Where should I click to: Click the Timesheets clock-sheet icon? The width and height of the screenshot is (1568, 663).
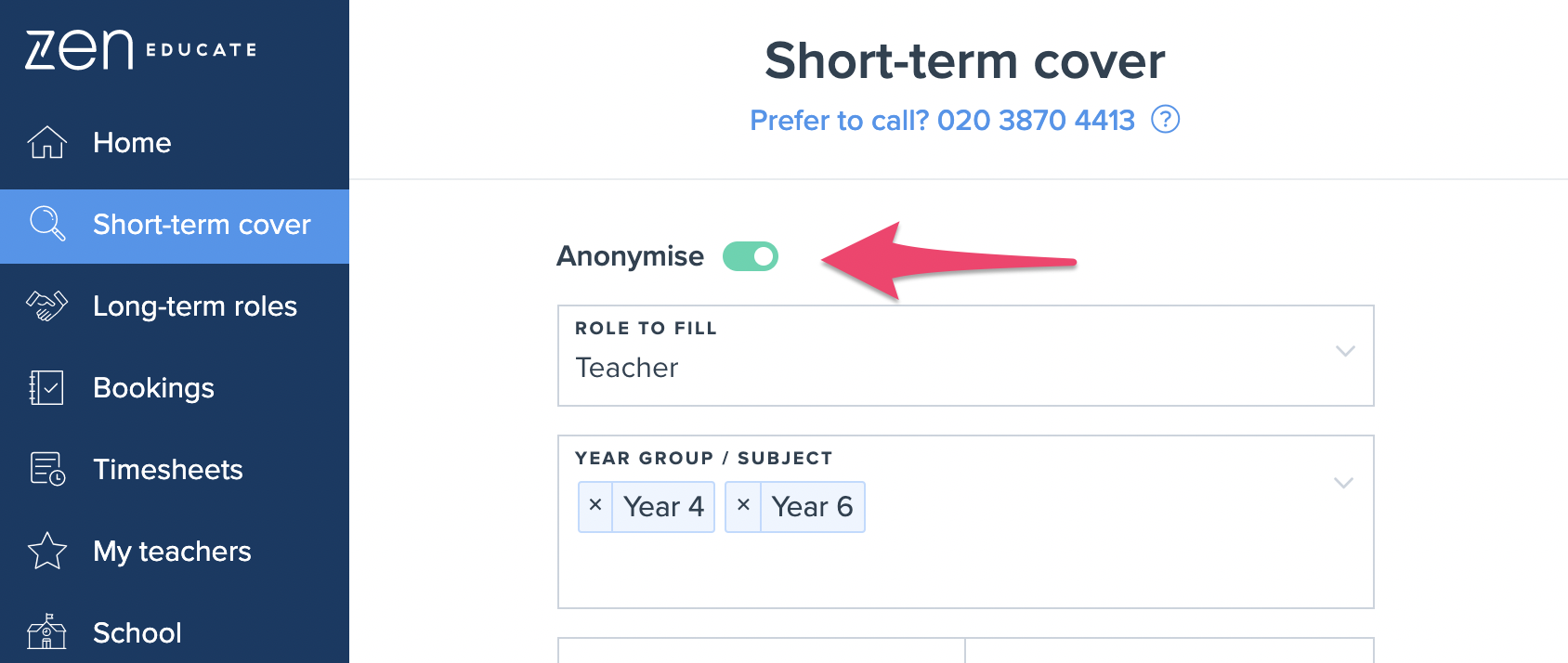click(x=47, y=469)
